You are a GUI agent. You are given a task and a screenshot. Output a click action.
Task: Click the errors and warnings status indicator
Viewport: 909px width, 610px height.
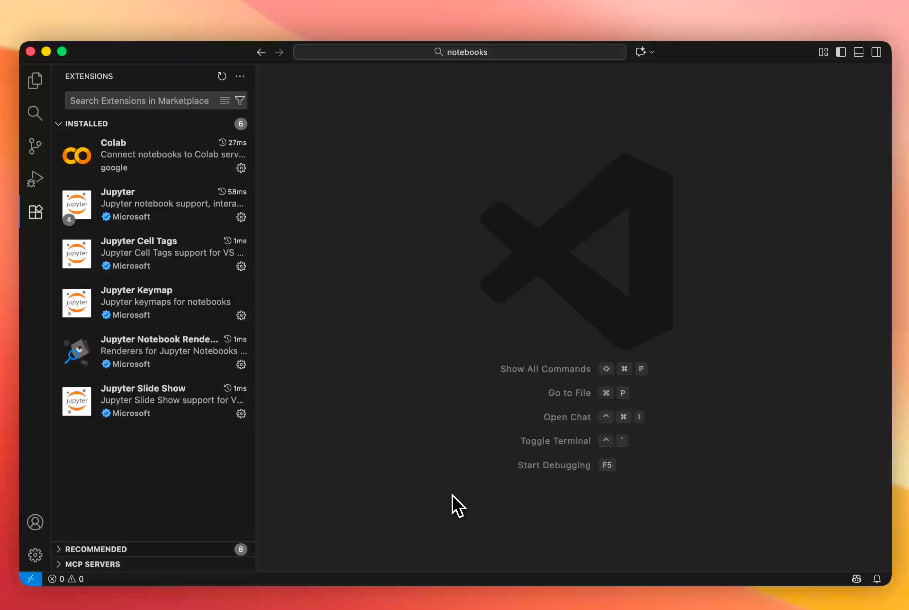click(x=66, y=579)
